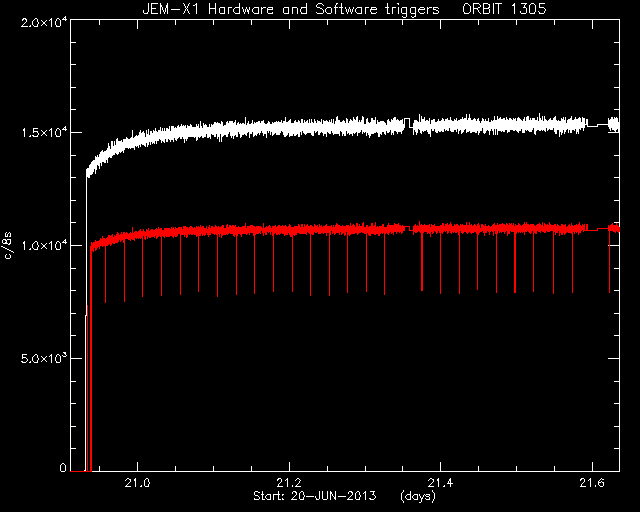Image resolution: width=640 pixels, height=512 pixels.
Task: Click the 0 label at y-axis origin
Action: point(62,467)
